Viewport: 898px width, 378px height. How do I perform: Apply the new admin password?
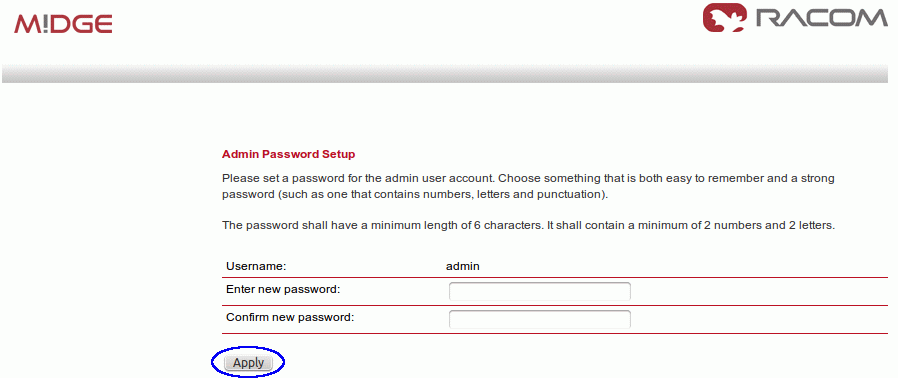pyautogui.click(x=249, y=363)
